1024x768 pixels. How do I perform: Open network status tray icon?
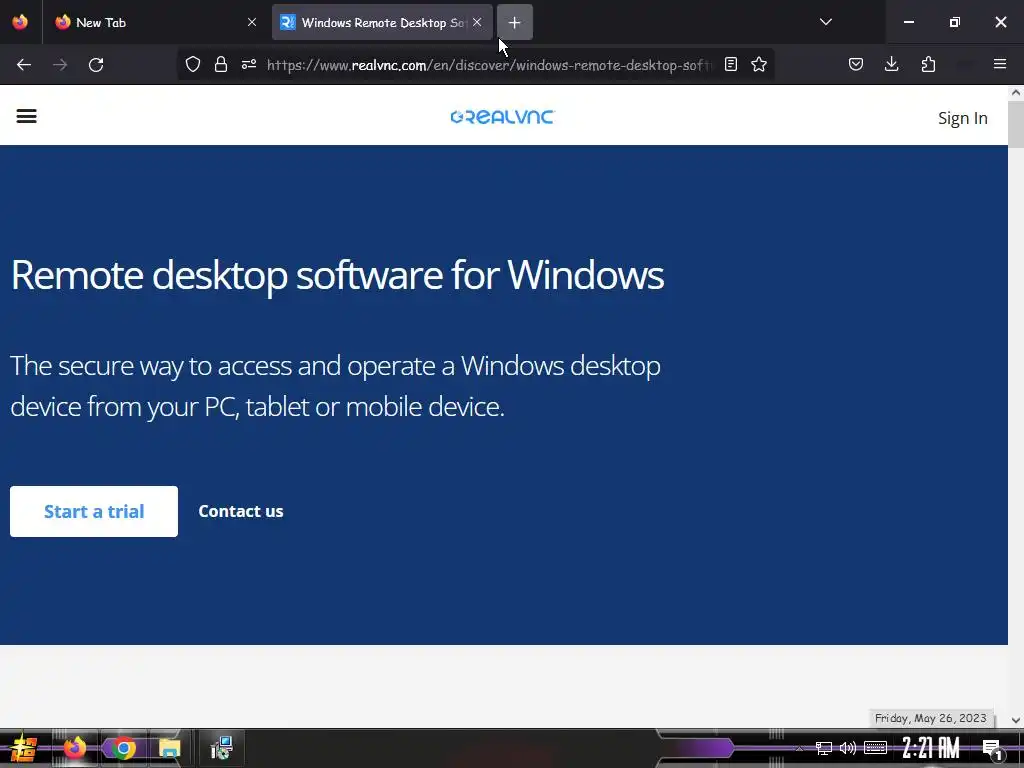coord(824,748)
